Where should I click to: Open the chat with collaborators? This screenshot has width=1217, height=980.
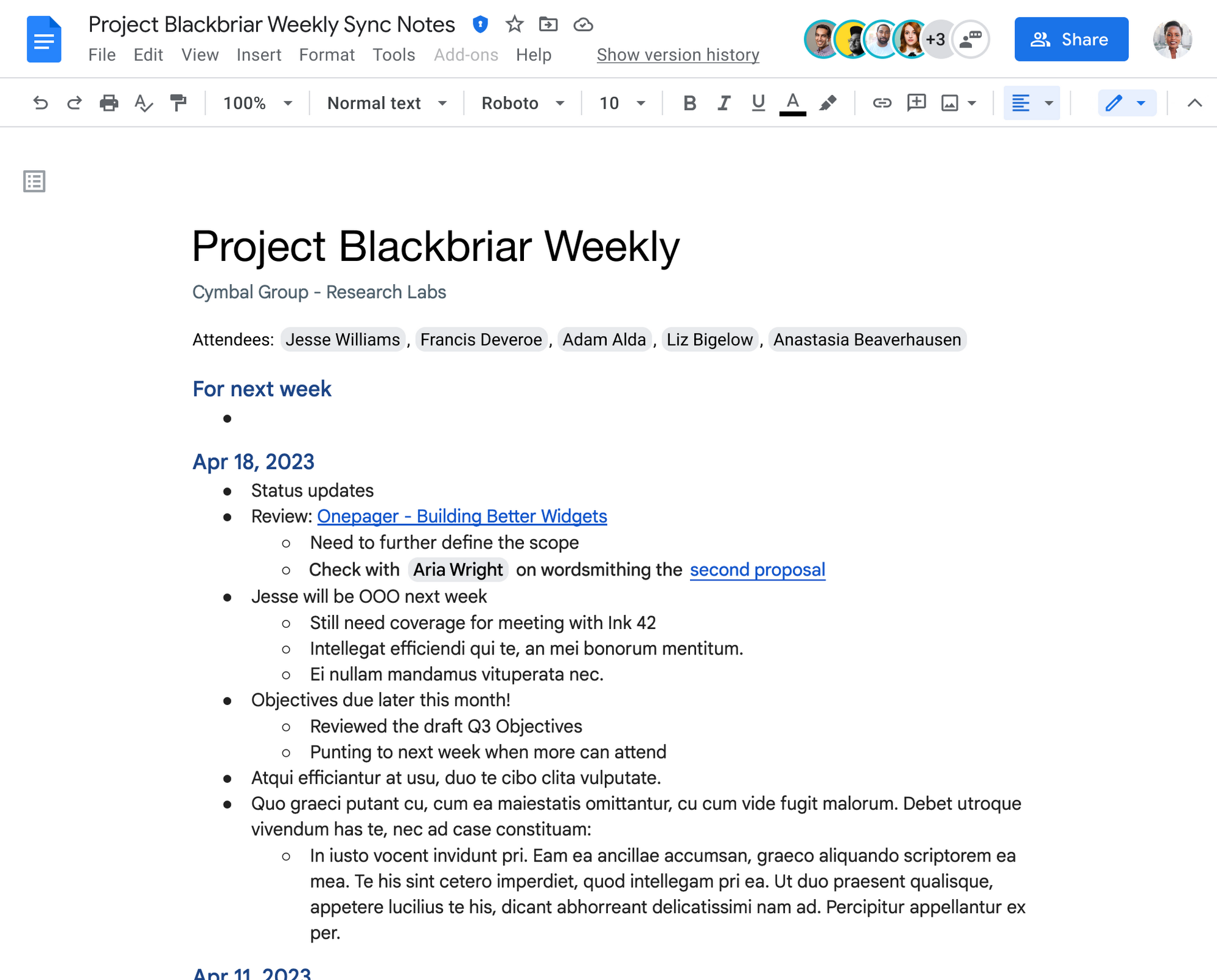pos(971,40)
